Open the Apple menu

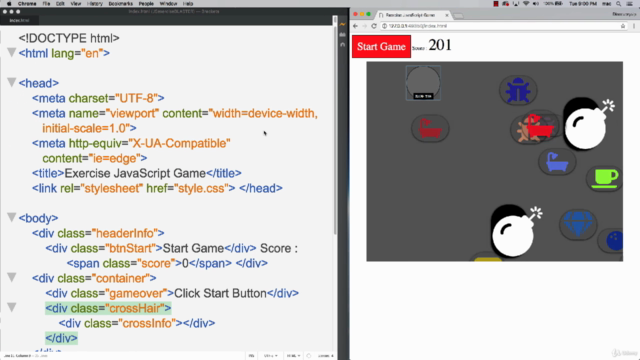click(x=9, y=3)
